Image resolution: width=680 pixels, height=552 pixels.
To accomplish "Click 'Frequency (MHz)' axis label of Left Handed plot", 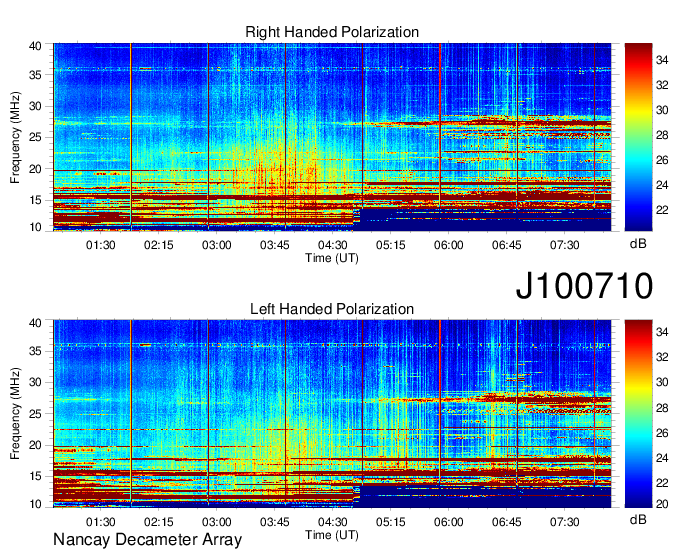I will click(15, 414).
